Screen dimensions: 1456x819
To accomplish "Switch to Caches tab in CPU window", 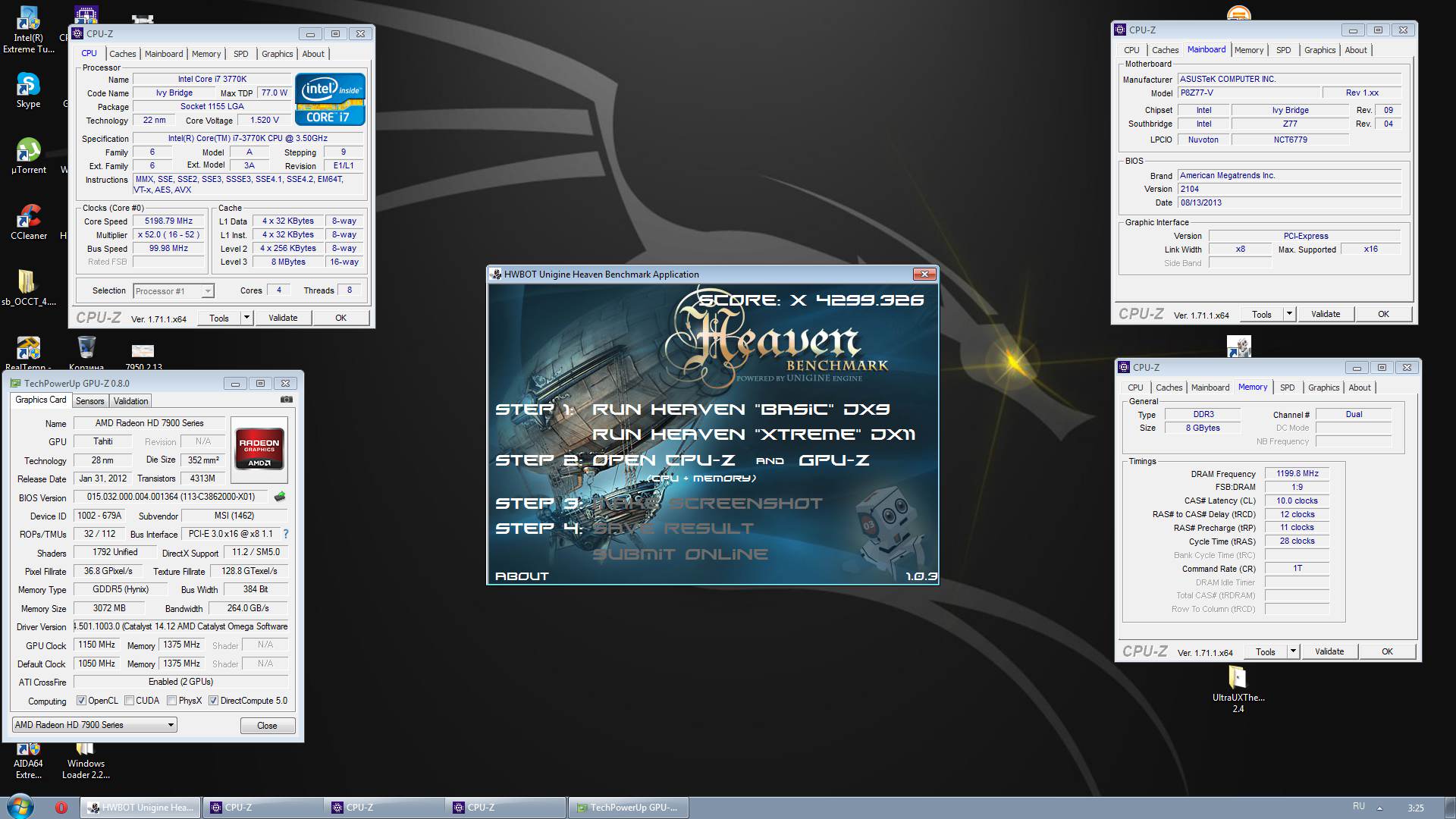I will coord(122,54).
